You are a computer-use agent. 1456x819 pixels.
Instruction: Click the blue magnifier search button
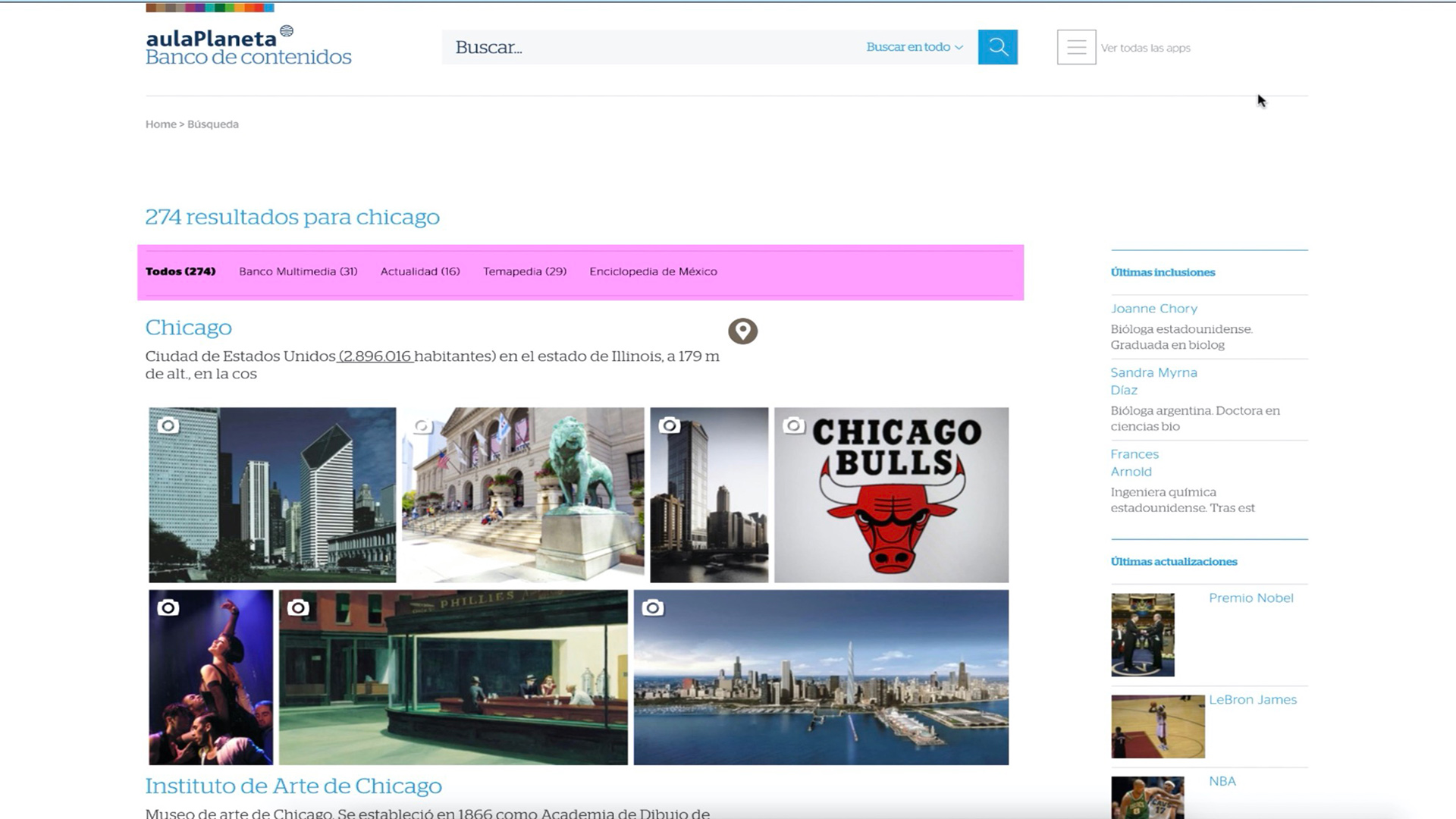(x=997, y=47)
